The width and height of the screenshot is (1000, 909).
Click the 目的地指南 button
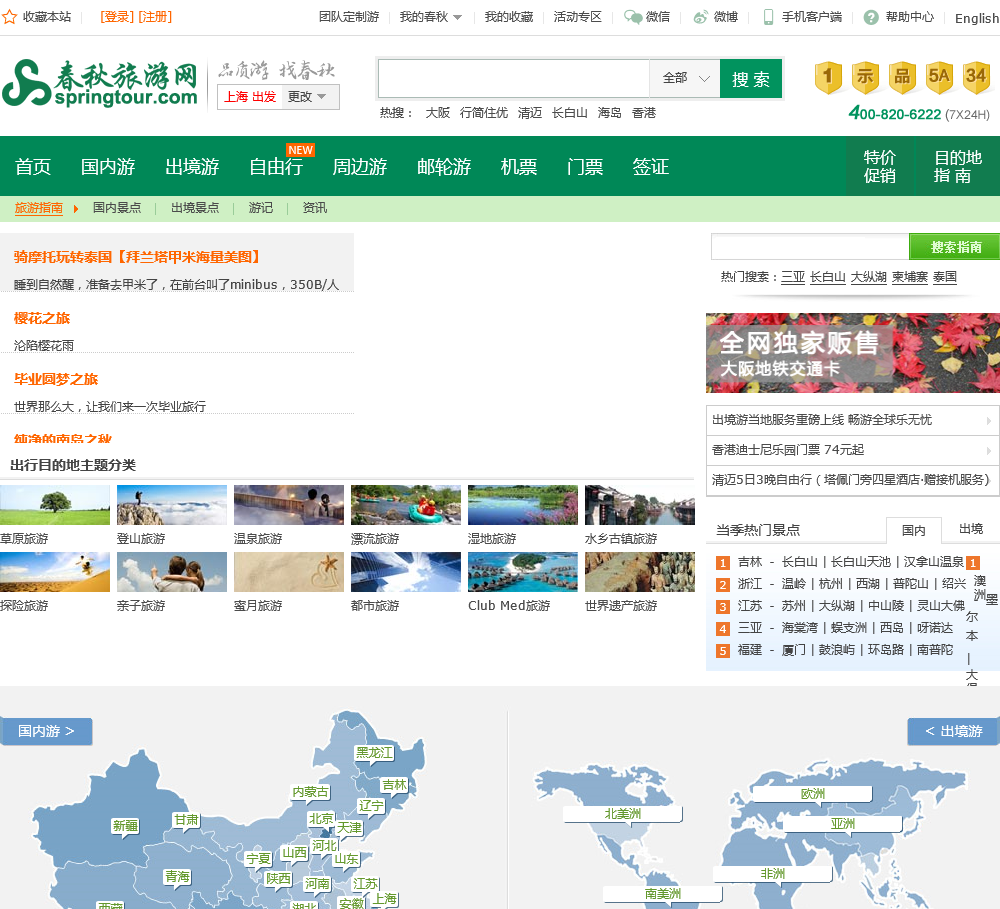pyautogui.click(x=957, y=166)
